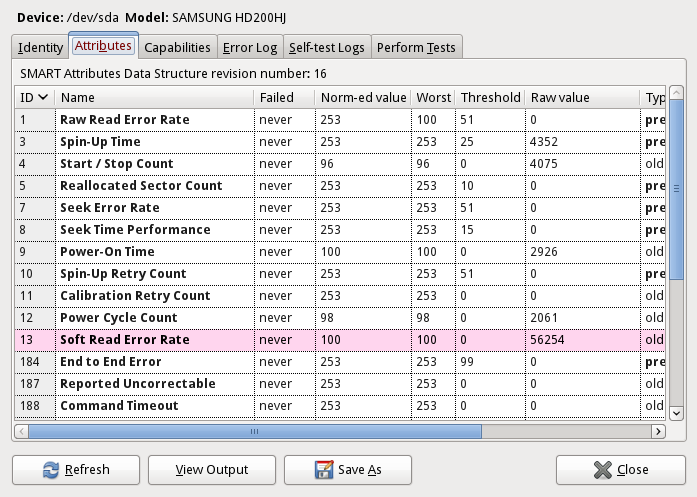Click the Refresh icon button
The image size is (697, 497).
tap(51, 470)
